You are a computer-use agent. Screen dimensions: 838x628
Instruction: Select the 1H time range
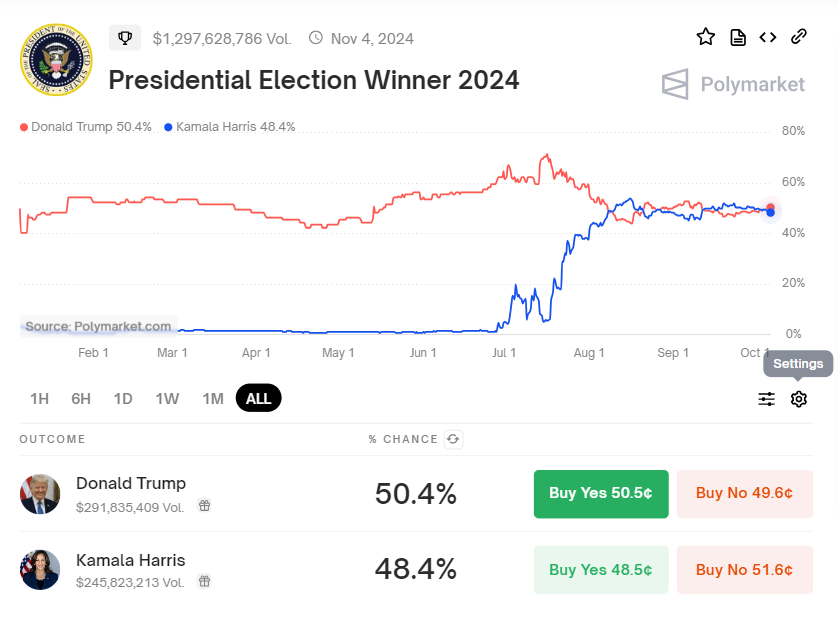click(x=39, y=398)
